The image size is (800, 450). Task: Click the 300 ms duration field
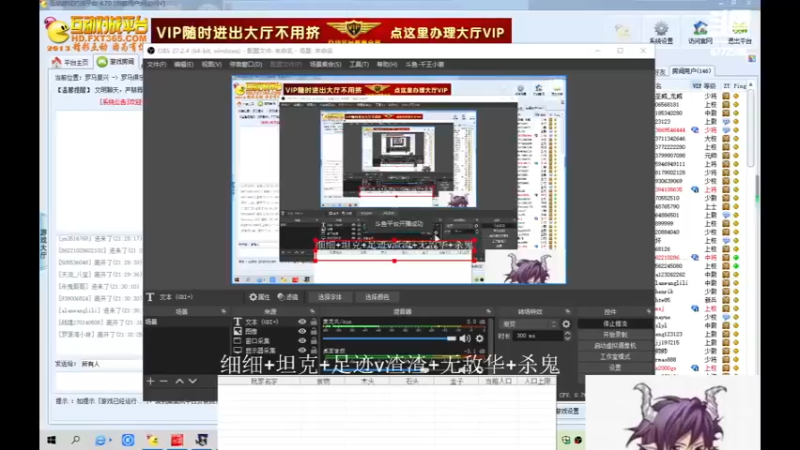538,336
